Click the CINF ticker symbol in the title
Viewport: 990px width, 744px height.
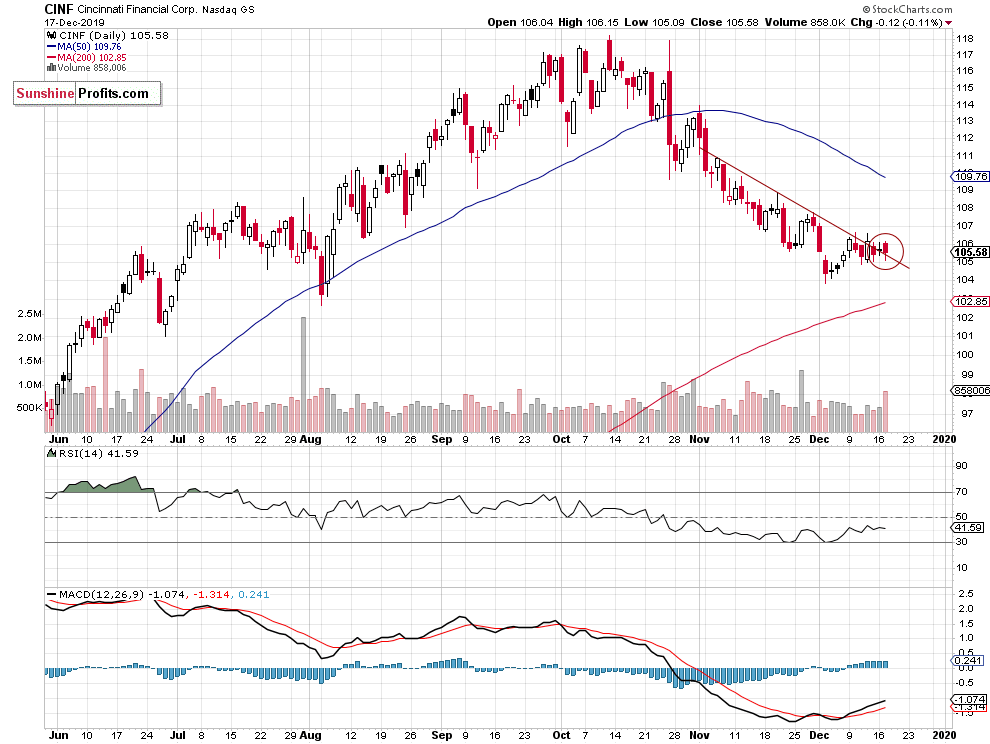59,9
